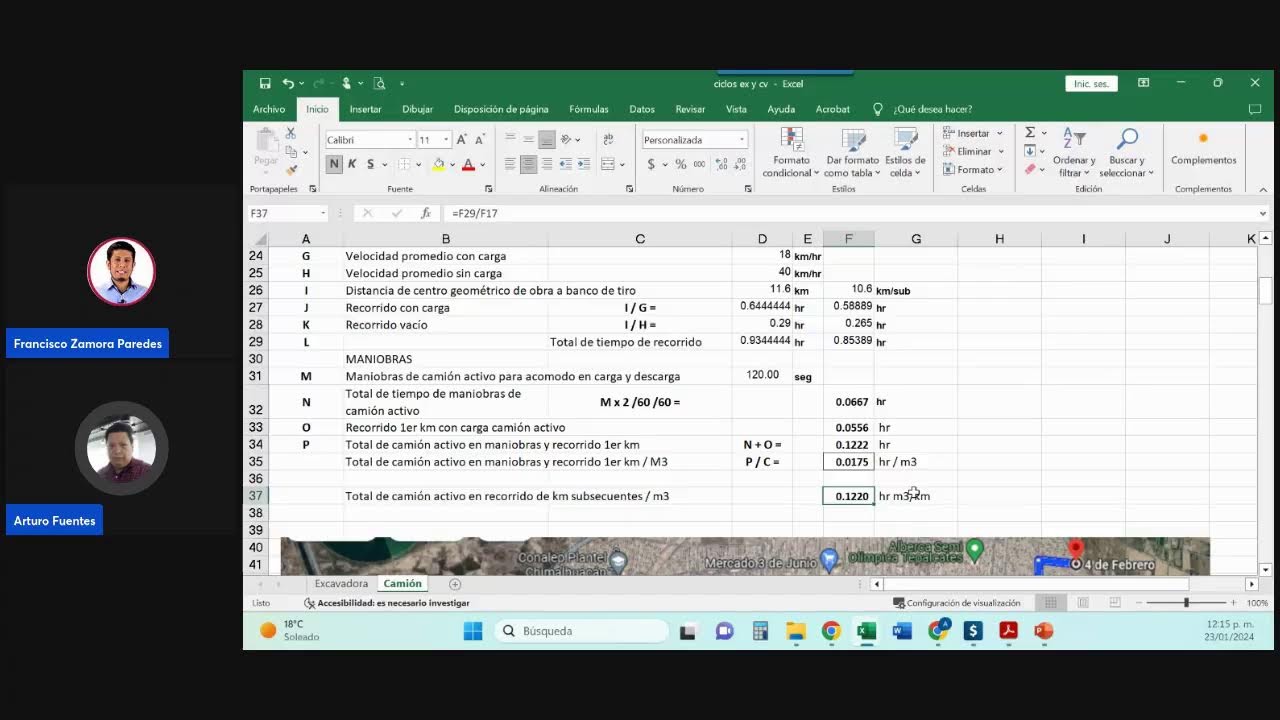
Task: Toggle Bold (N) formatting
Action: coord(334,164)
